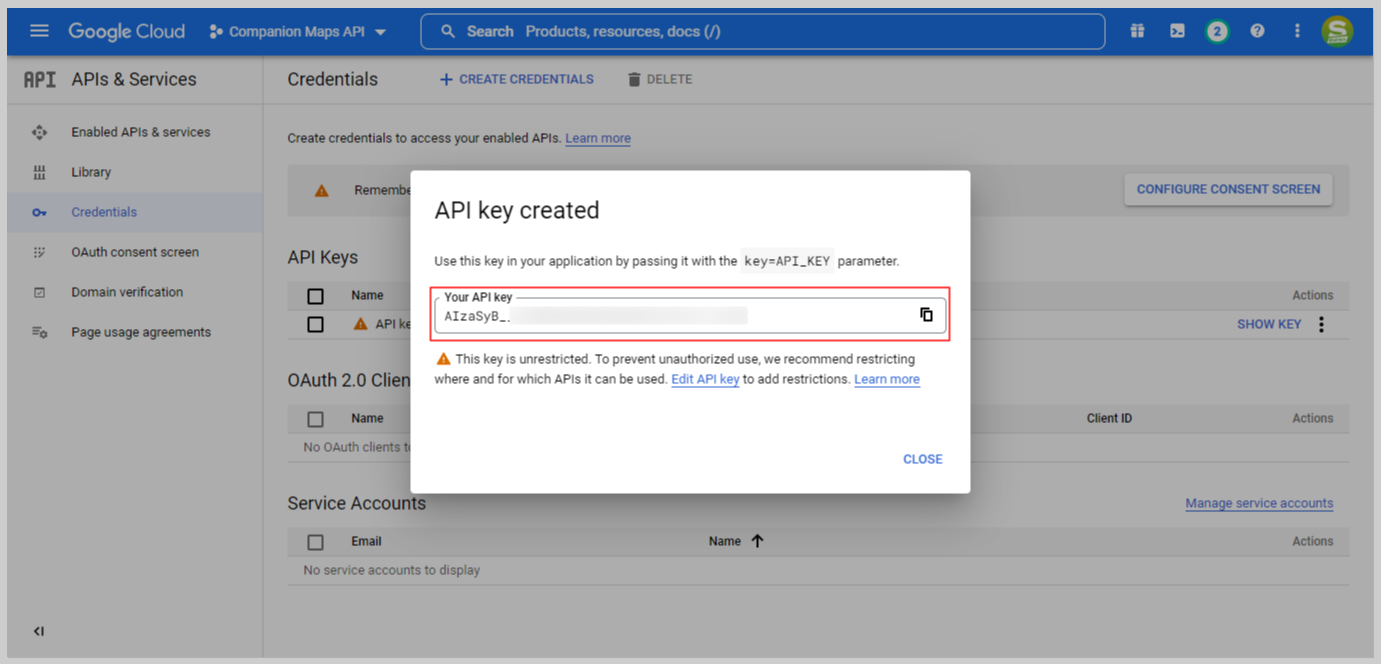Open the Companion Maps API project selector
This screenshot has height=664, width=1381.
pyautogui.click(x=298, y=32)
